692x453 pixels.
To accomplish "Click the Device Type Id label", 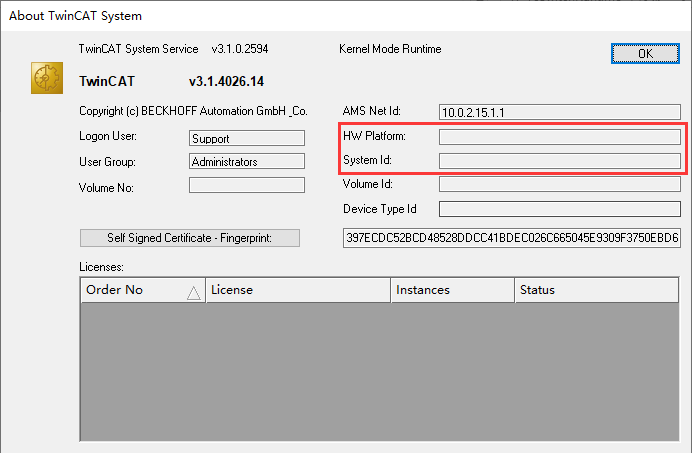I will [x=380, y=209].
